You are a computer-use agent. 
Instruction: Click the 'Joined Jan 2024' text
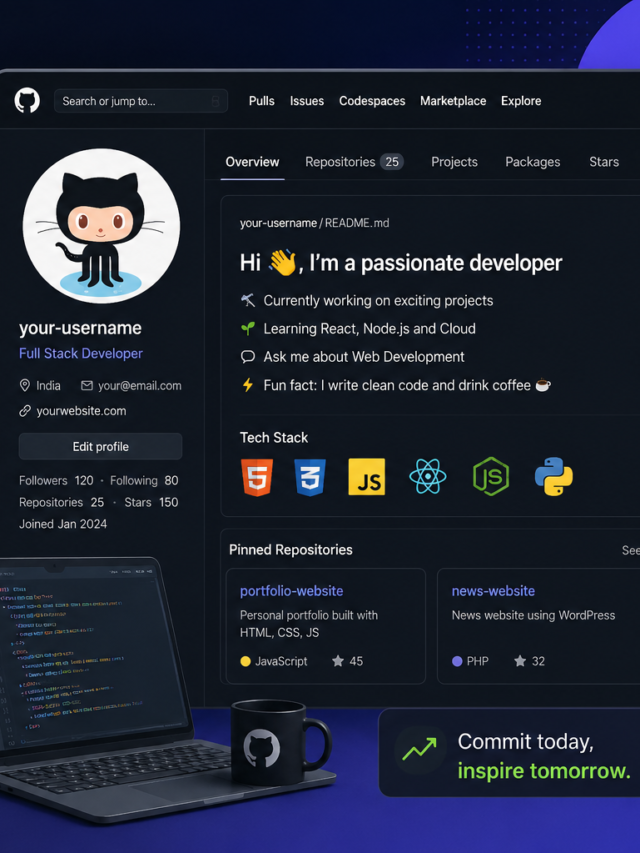63,524
